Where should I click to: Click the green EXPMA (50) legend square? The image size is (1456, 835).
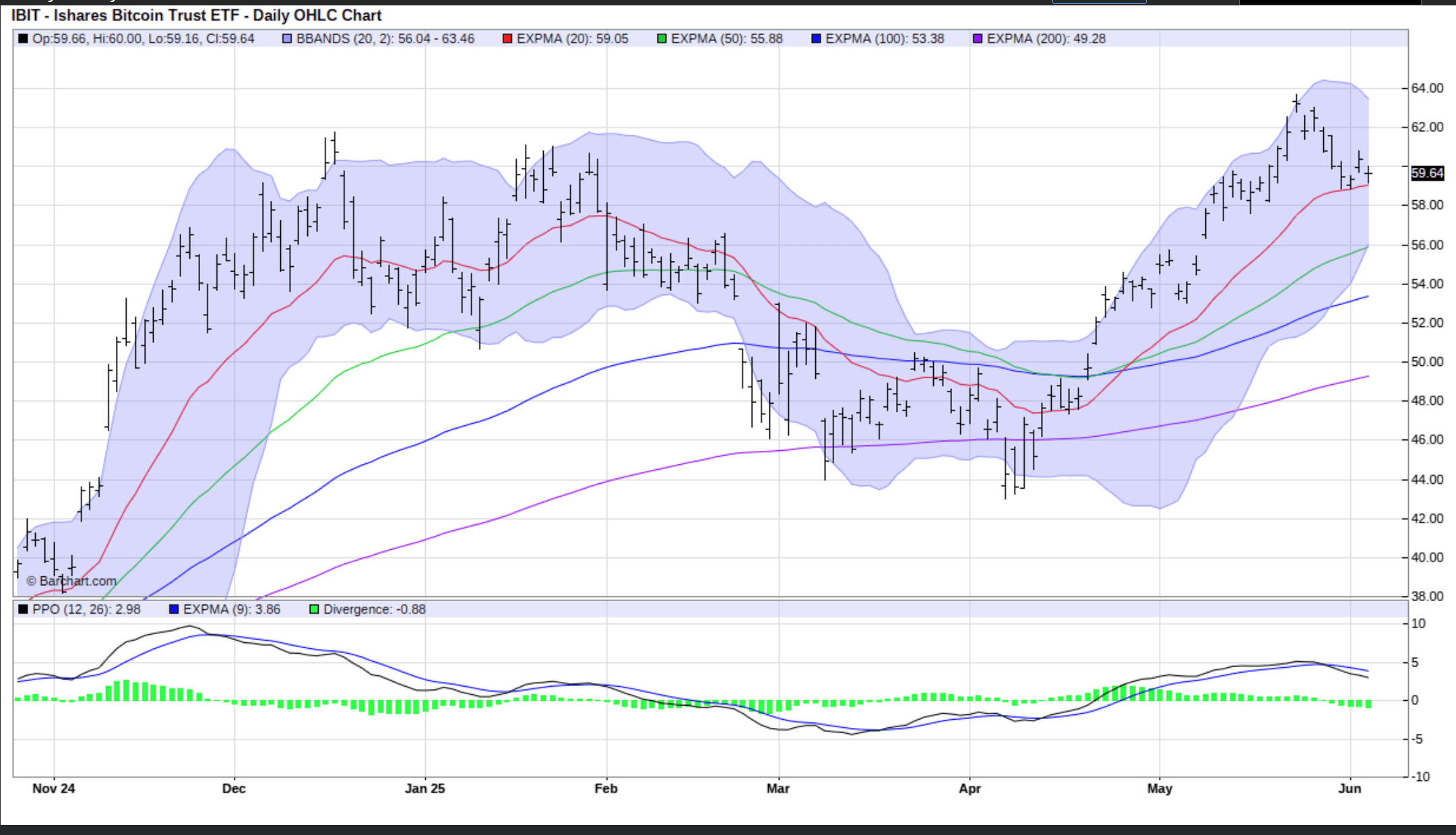[x=662, y=38]
